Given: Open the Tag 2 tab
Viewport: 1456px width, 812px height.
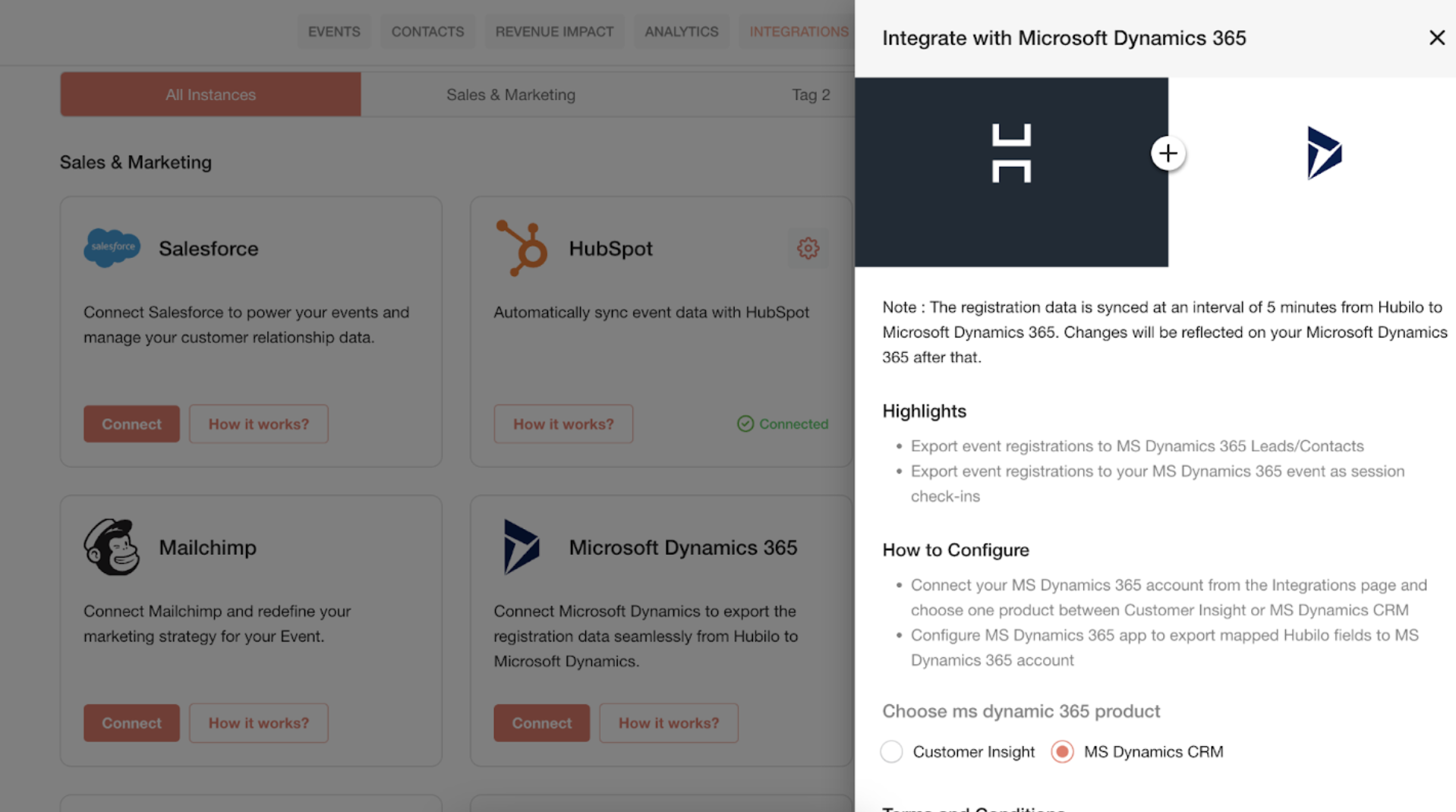Looking at the screenshot, I should pyautogui.click(x=811, y=95).
